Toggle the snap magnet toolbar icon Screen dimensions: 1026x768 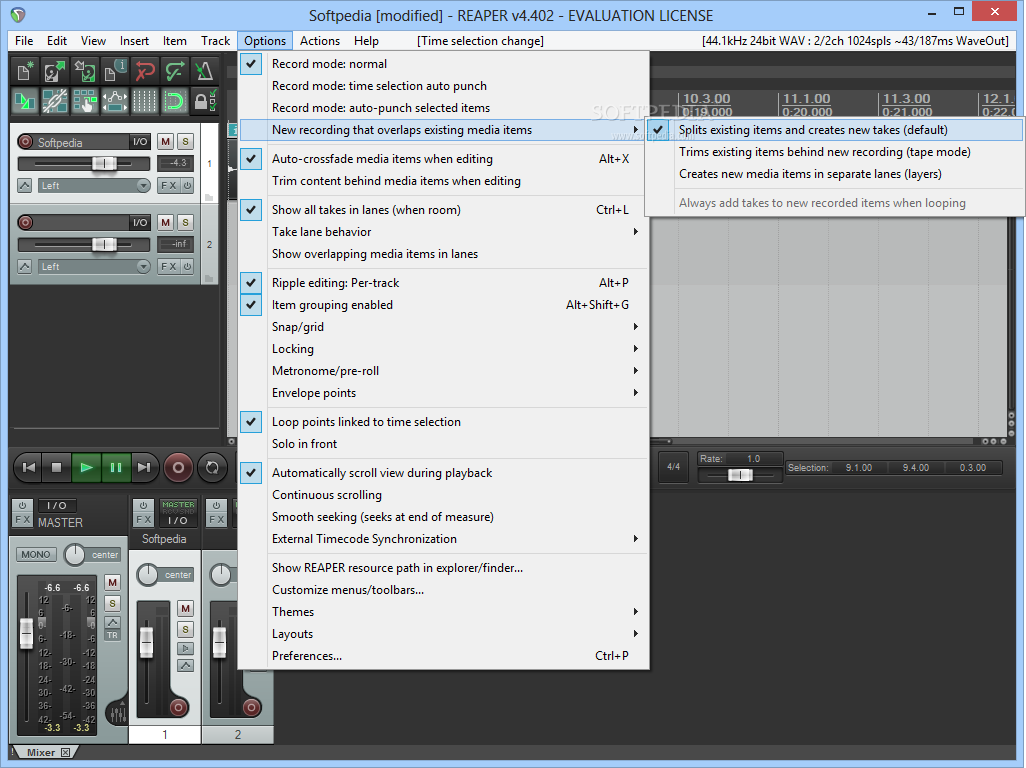tap(175, 101)
